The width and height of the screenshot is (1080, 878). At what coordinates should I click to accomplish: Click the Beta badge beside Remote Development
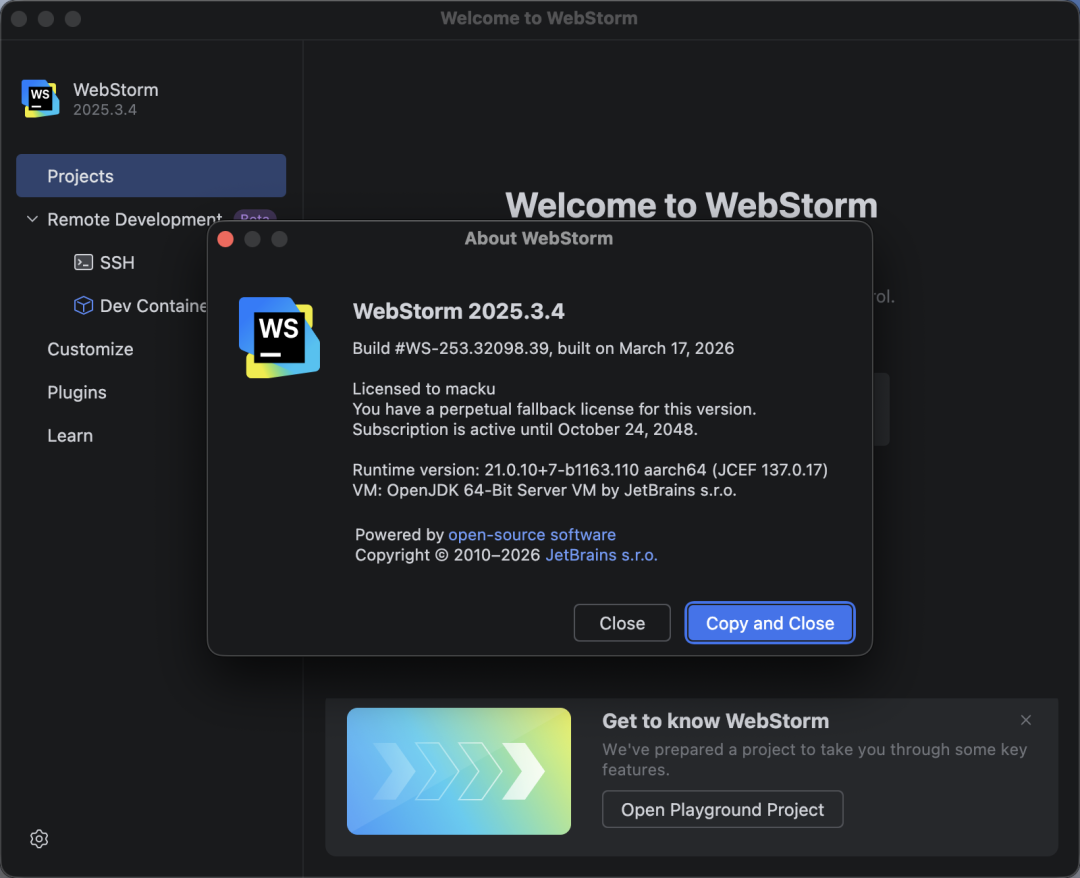pyautogui.click(x=254, y=216)
